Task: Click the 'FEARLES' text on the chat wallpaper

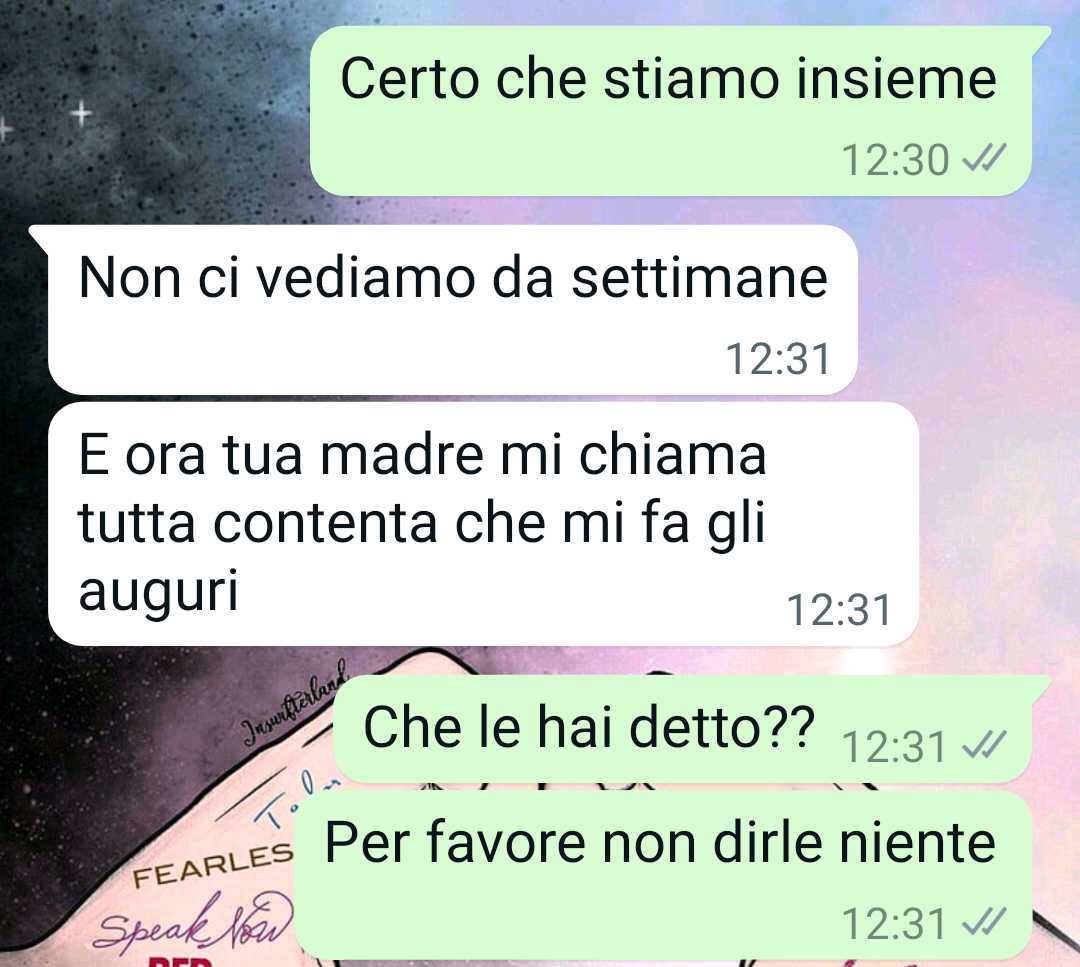Action: [213, 865]
